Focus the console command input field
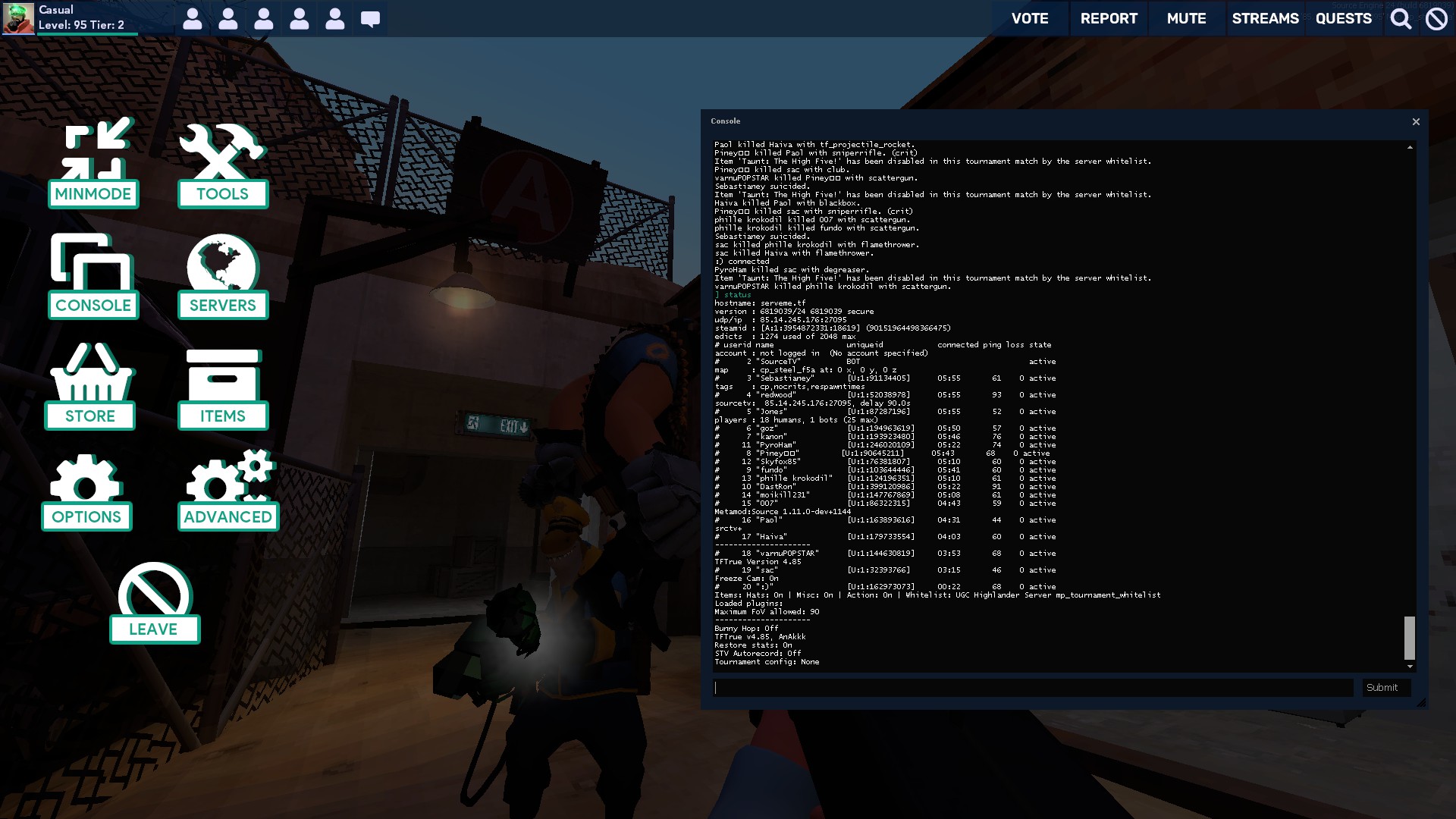 (x=1033, y=688)
